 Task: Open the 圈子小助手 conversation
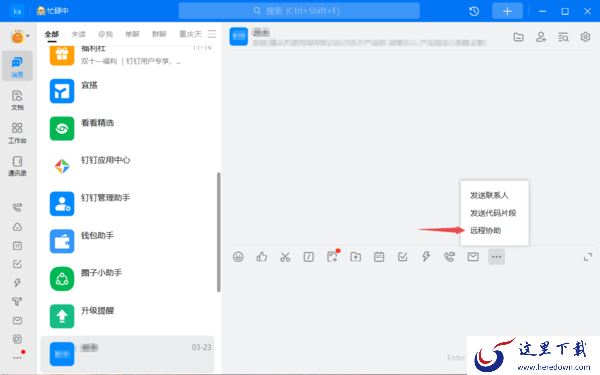tap(127, 279)
